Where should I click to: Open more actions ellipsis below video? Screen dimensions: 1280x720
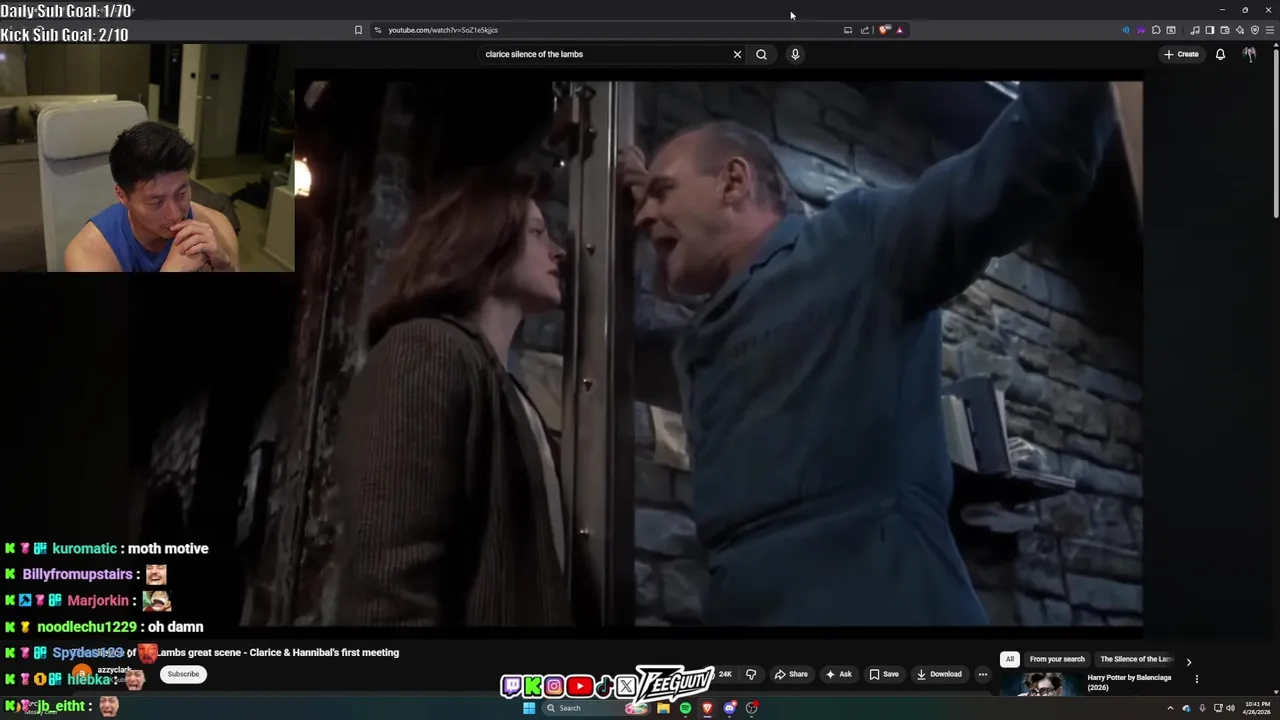982,674
